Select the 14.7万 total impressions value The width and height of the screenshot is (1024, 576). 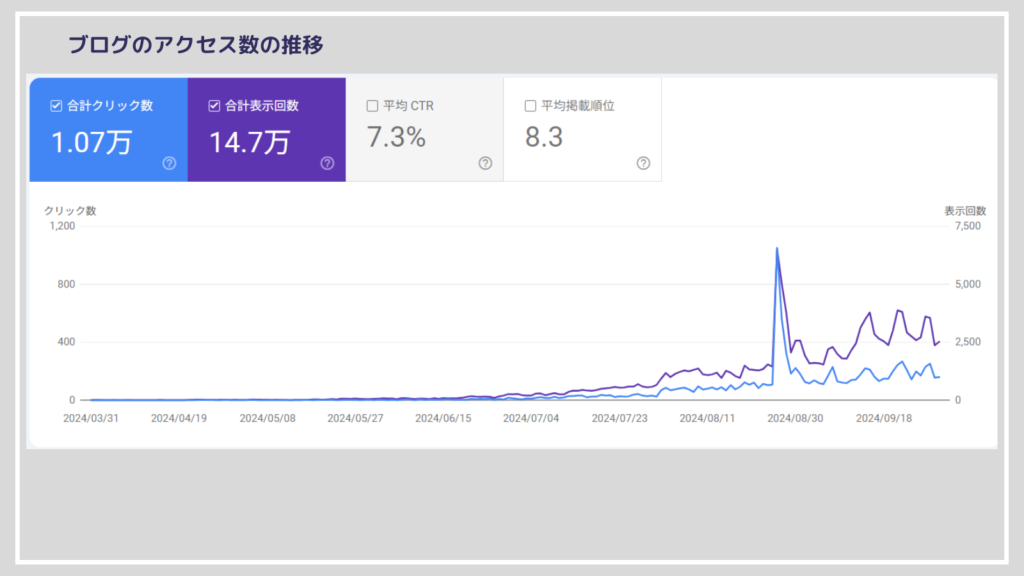click(x=249, y=142)
